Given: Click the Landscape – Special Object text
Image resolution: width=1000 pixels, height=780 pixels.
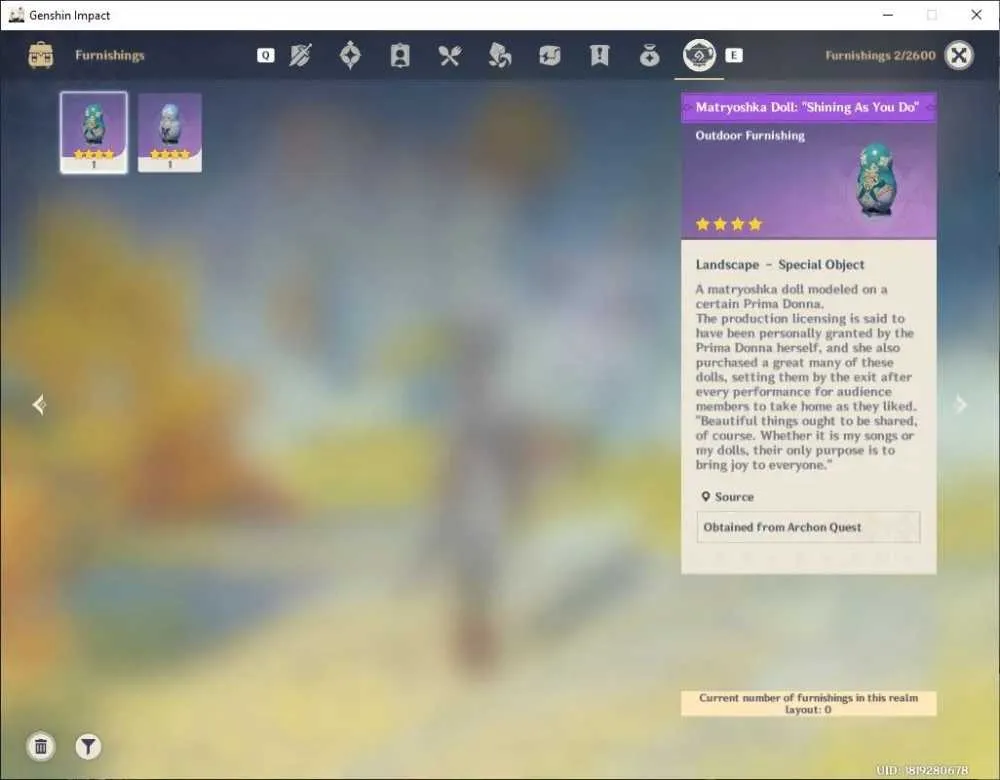Looking at the screenshot, I should [x=780, y=265].
